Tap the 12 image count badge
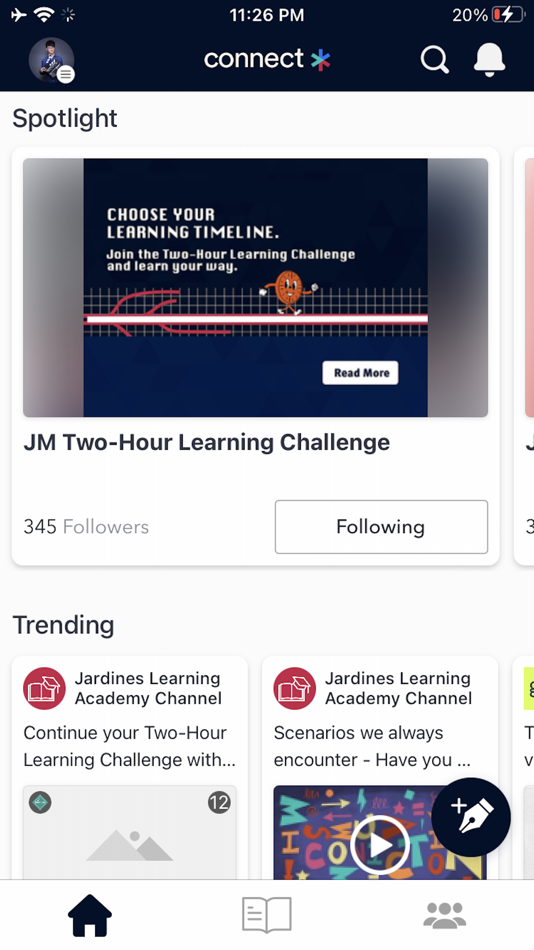 (219, 803)
